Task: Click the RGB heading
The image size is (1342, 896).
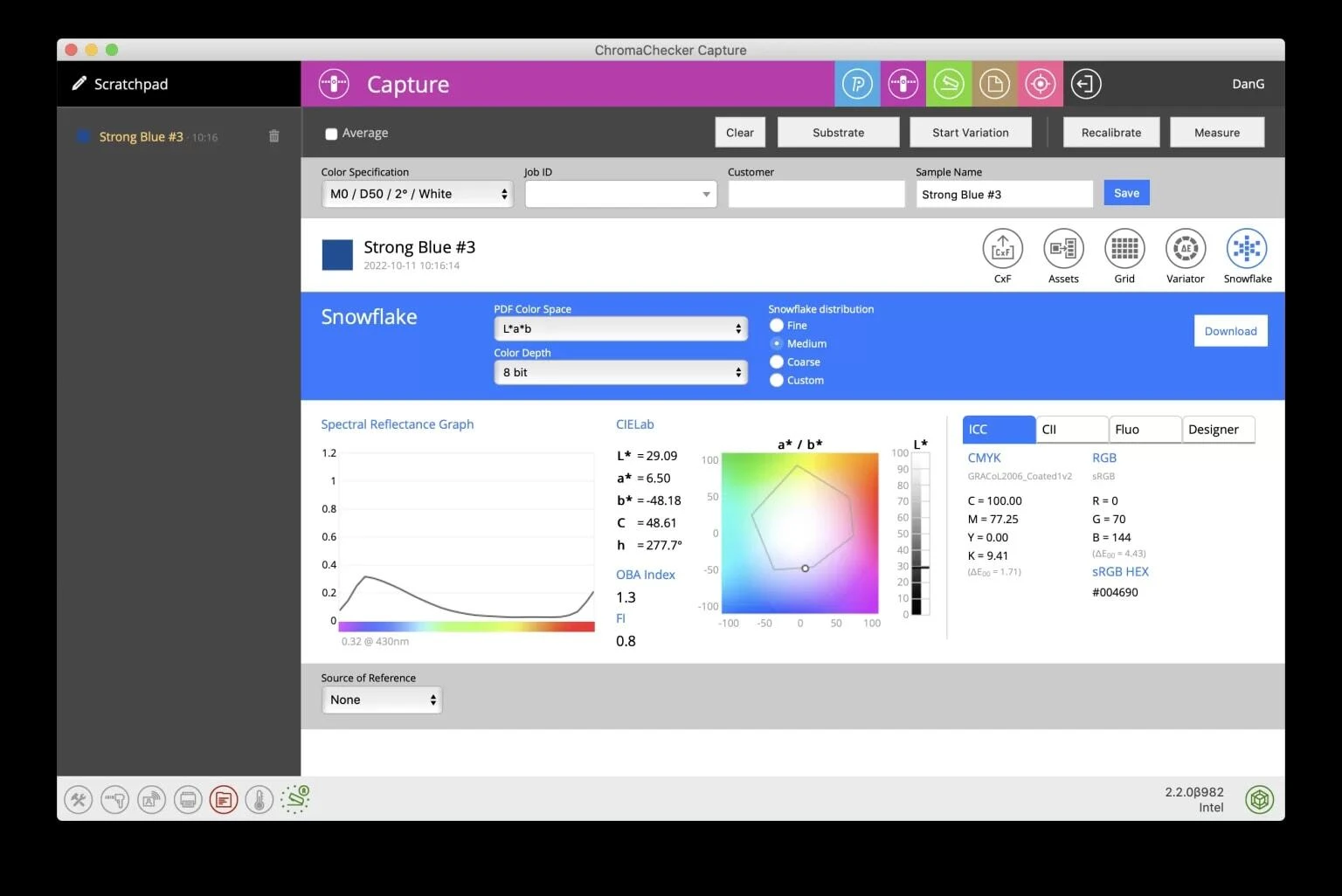Action: [1104, 458]
